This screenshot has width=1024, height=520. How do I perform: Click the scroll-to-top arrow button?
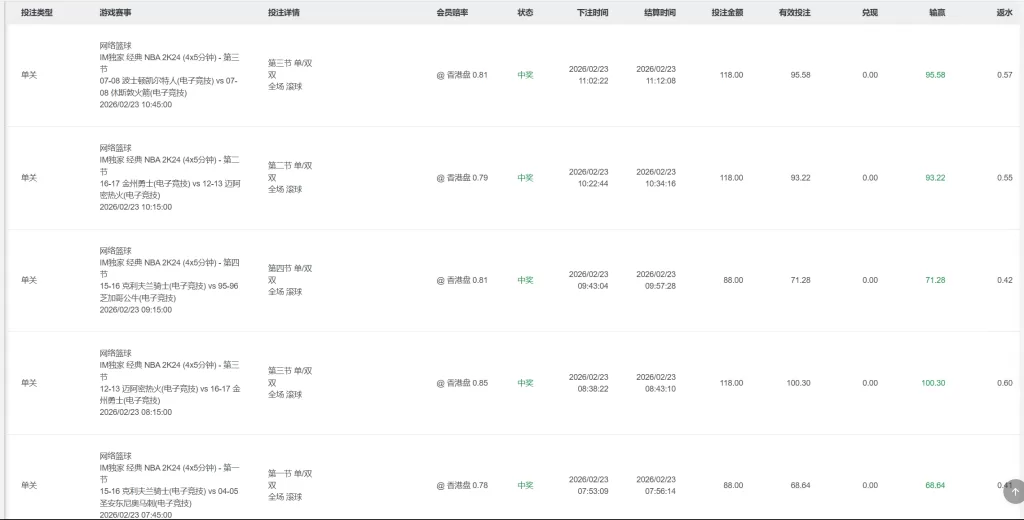tap(1014, 492)
